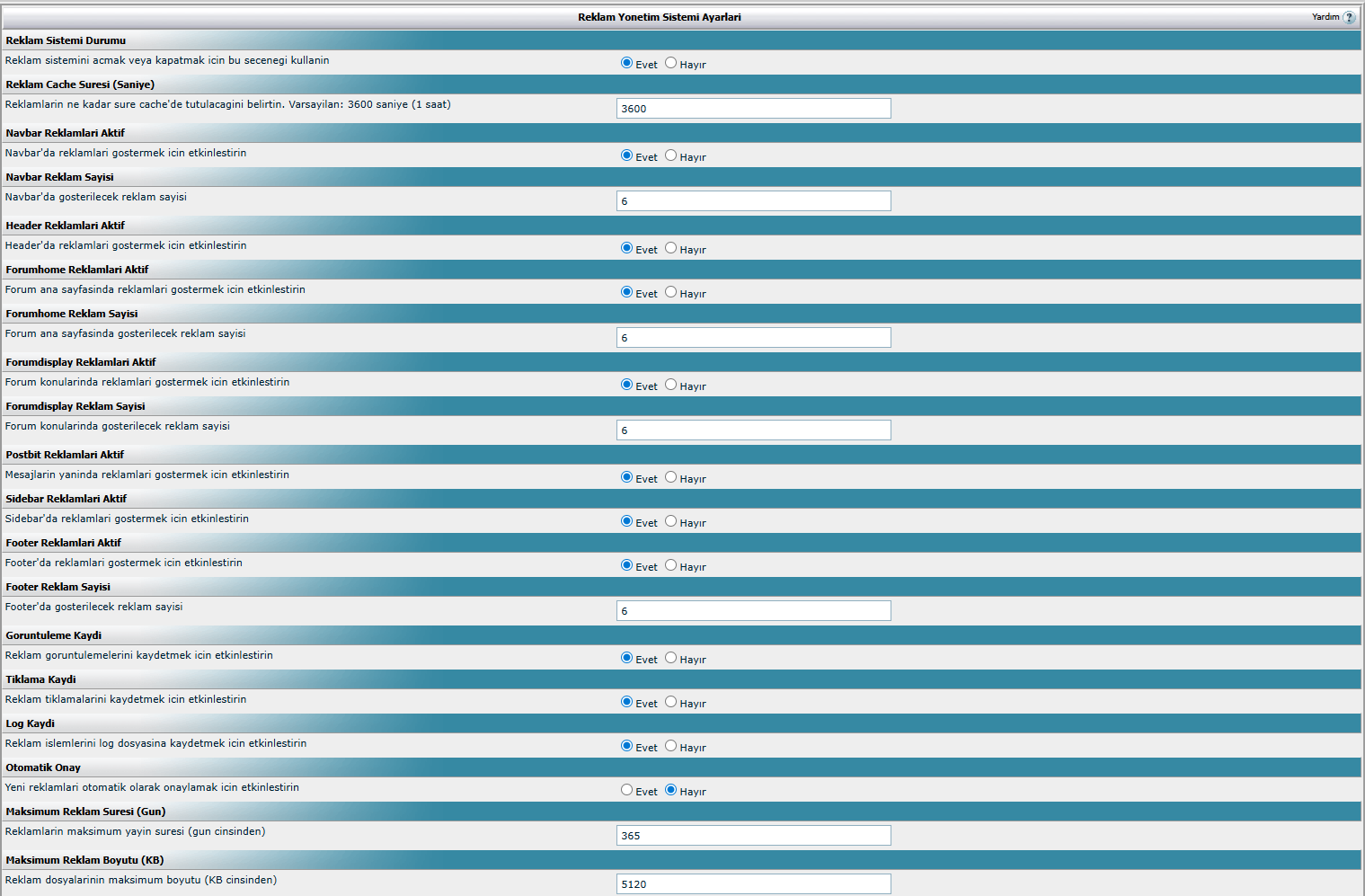Choose Evet for Forumhome Reklamlari Aktif

(626, 292)
